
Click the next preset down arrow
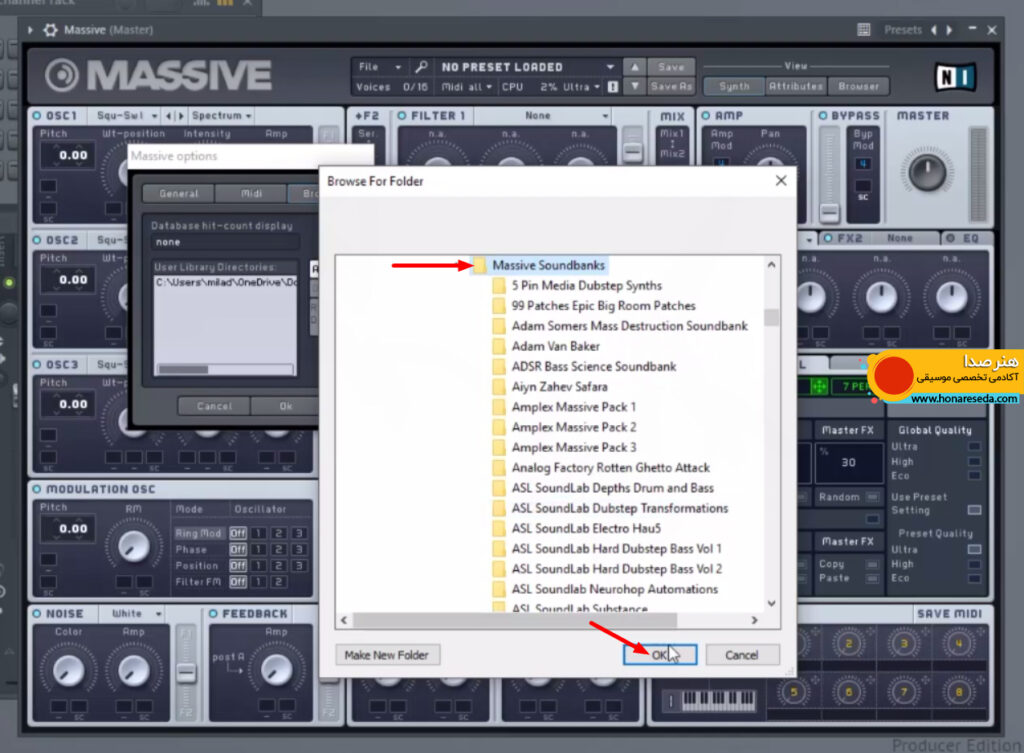[x=634, y=86]
